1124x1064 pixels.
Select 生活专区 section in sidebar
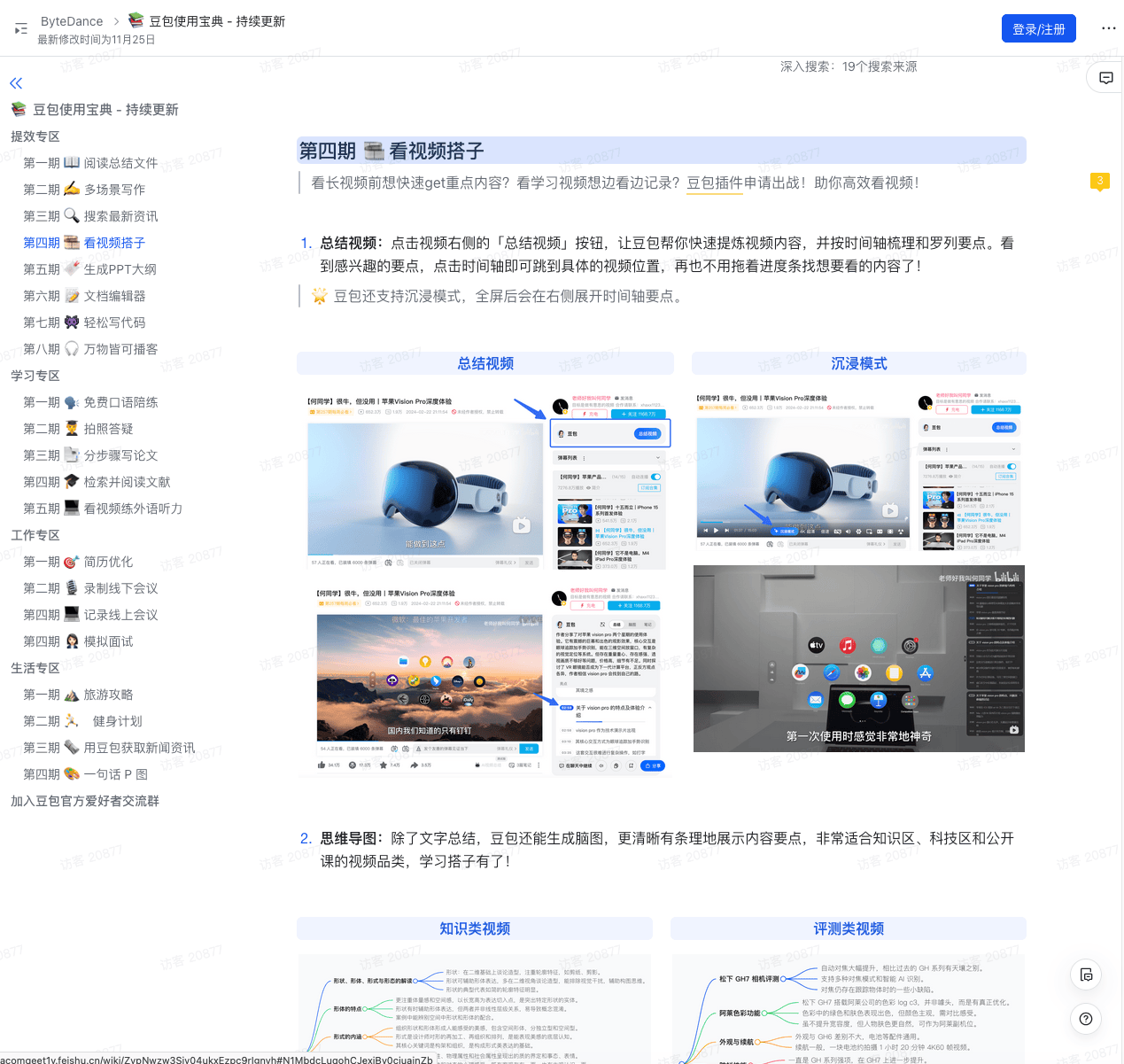click(x=35, y=668)
